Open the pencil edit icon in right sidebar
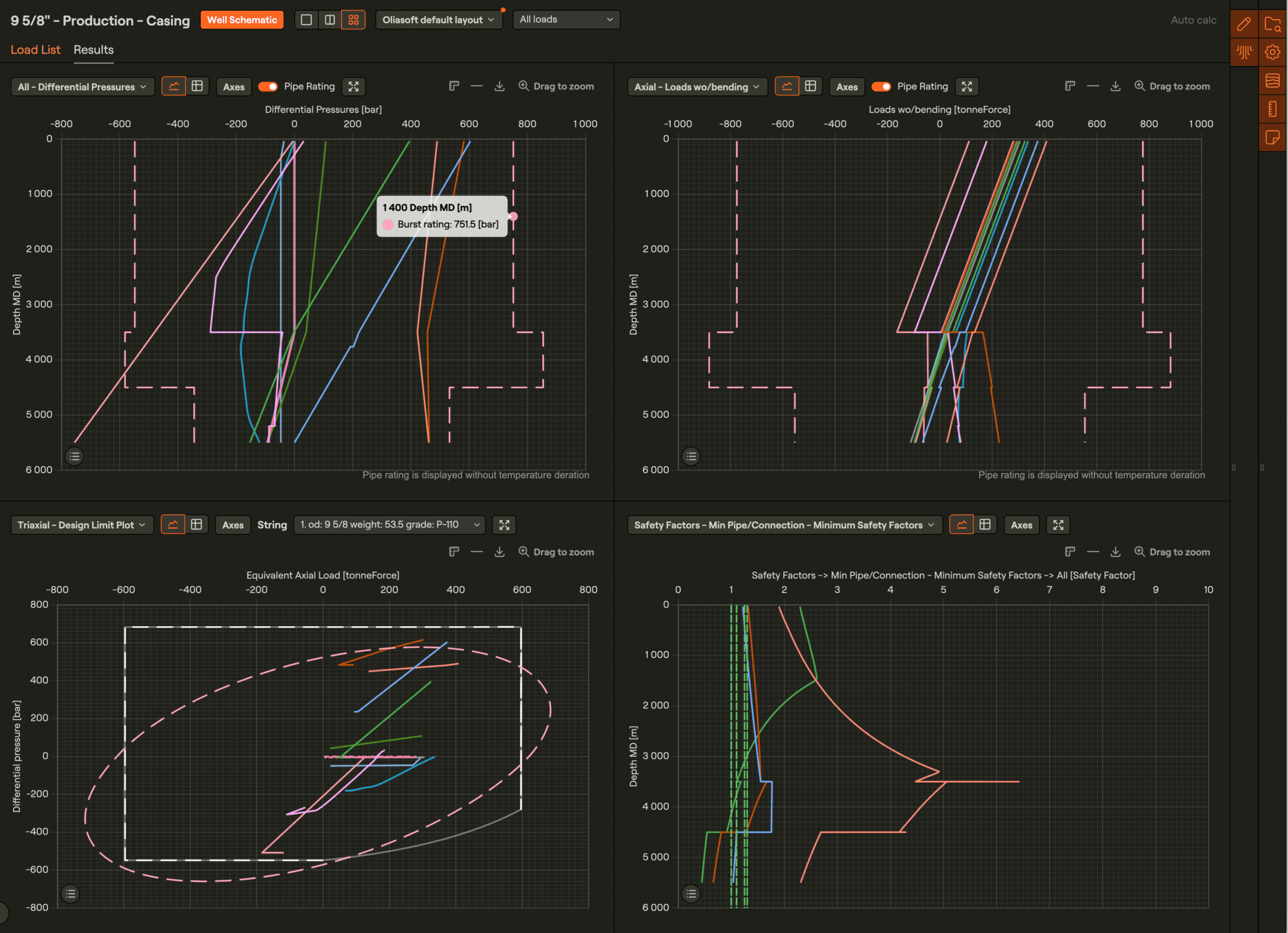 tap(1243, 24)
